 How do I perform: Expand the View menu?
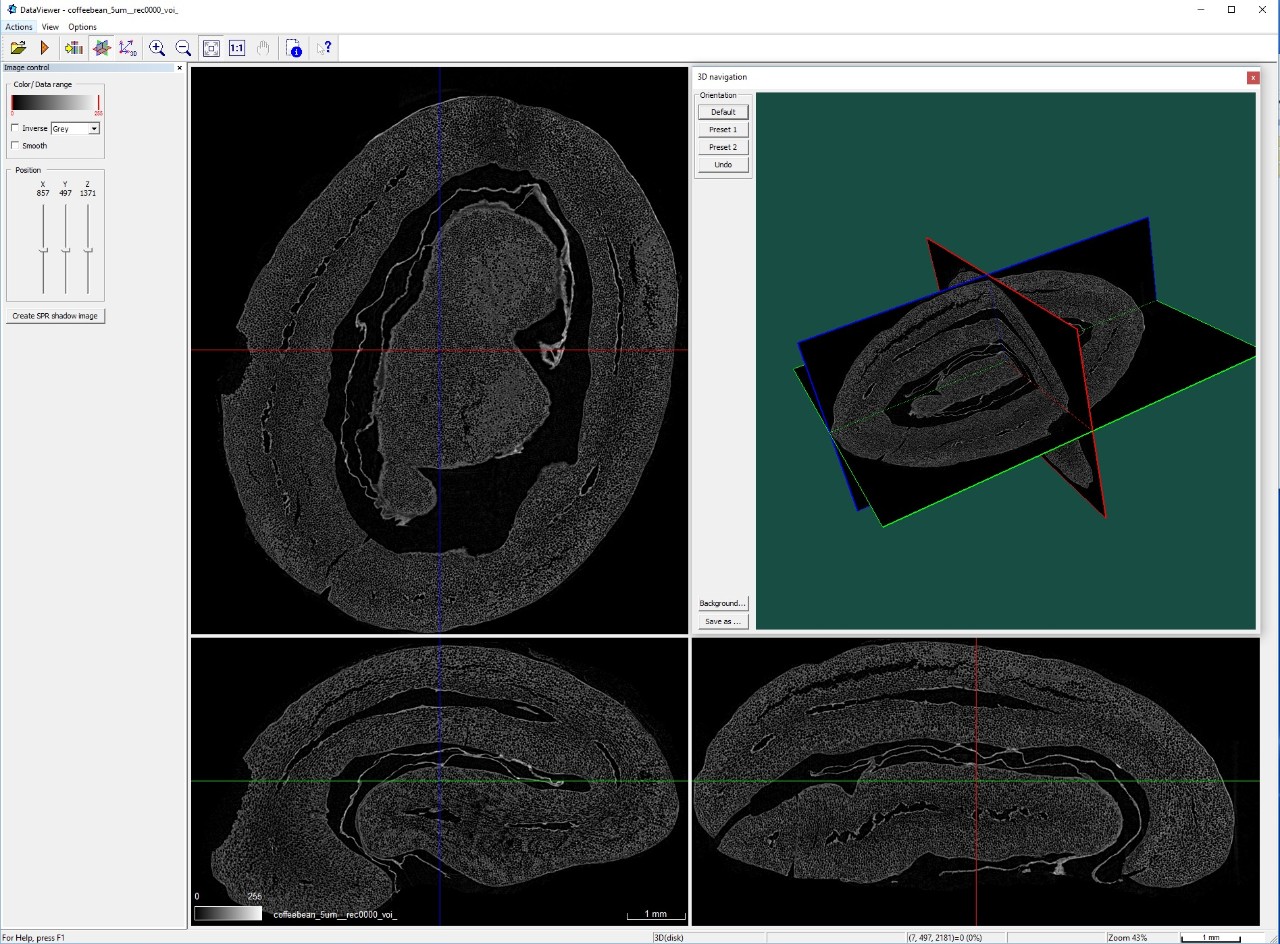pos(49,27)
